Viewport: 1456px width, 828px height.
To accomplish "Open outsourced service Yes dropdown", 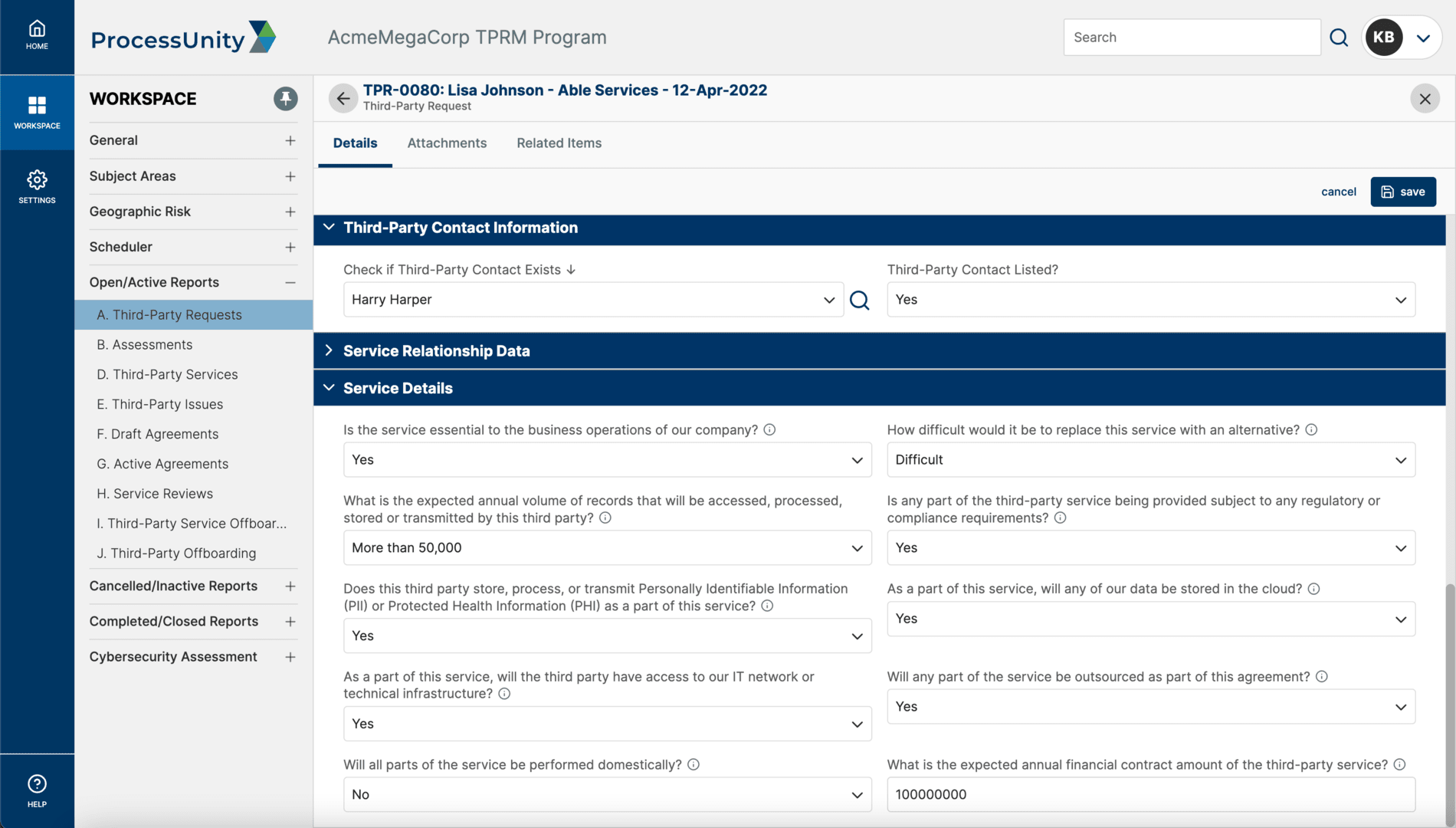I will (x=1151, y=707).
